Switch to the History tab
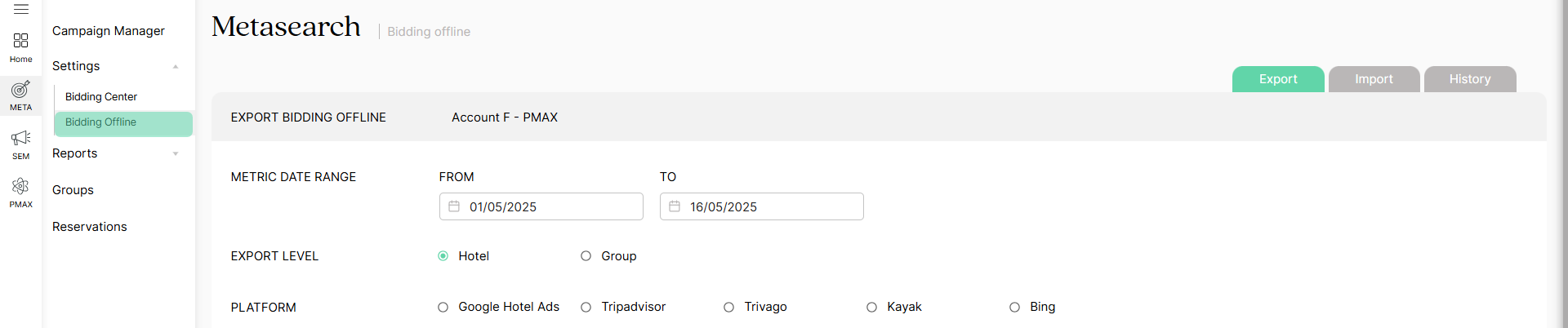This screenshot has height=328, width=1568. [x=1470, y=79]
